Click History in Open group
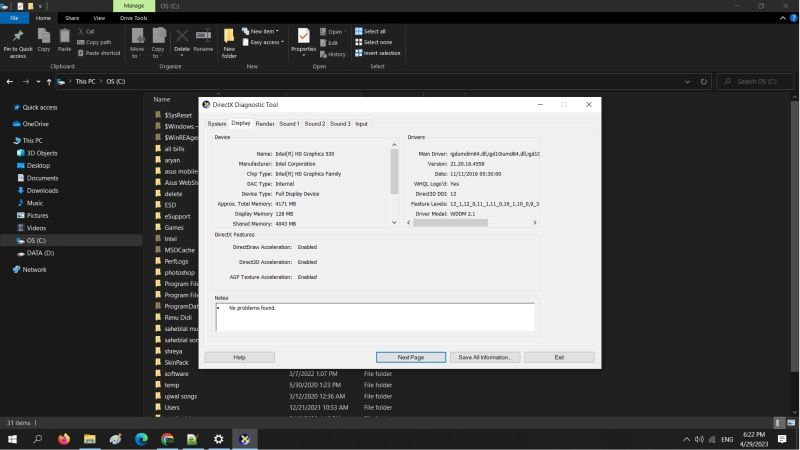This screenshot has height=450, width=800. 333,54
